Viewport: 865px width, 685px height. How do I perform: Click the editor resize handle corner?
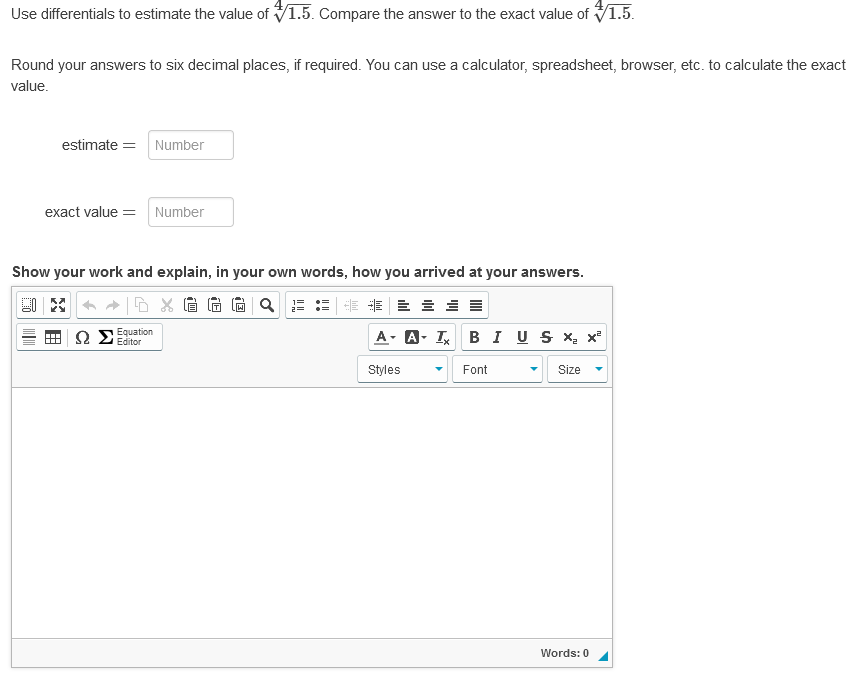604,656
